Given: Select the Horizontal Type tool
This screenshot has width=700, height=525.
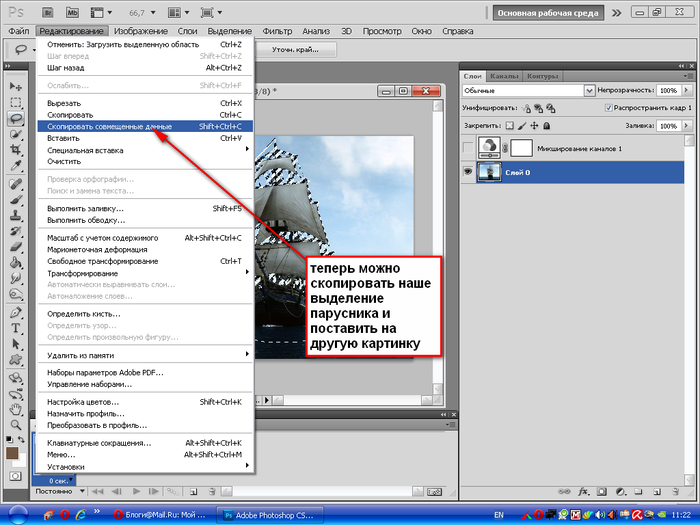Looking at the screenshot, I should point(16,327).
